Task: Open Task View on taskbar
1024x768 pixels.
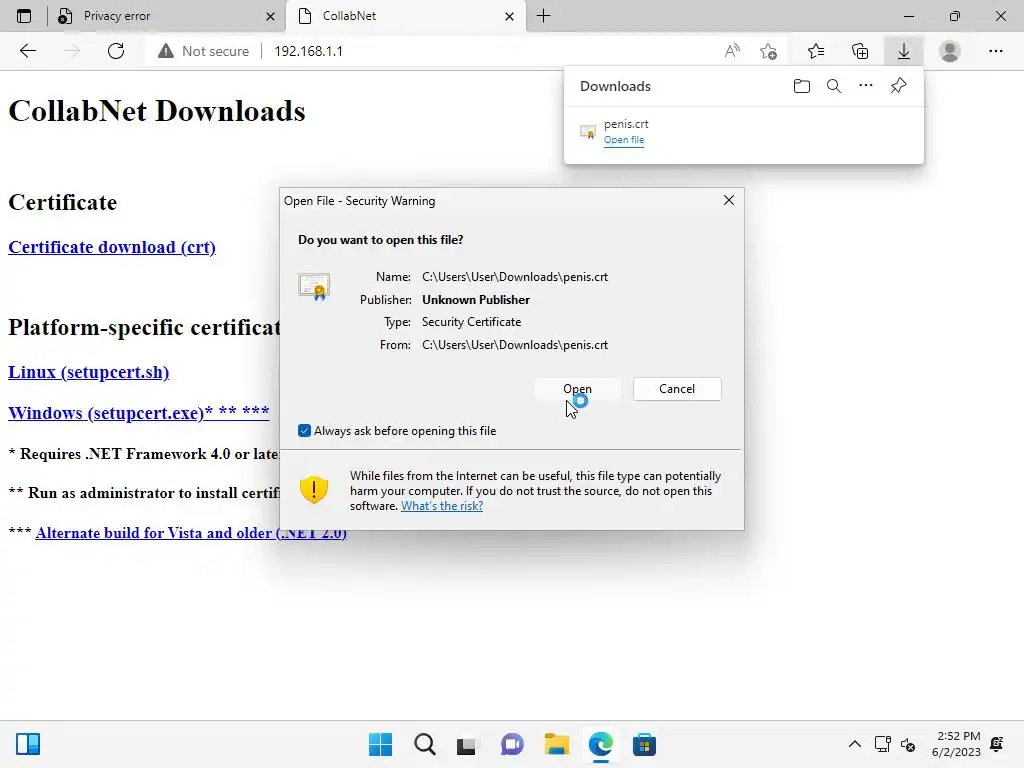Action: [466, 745]
